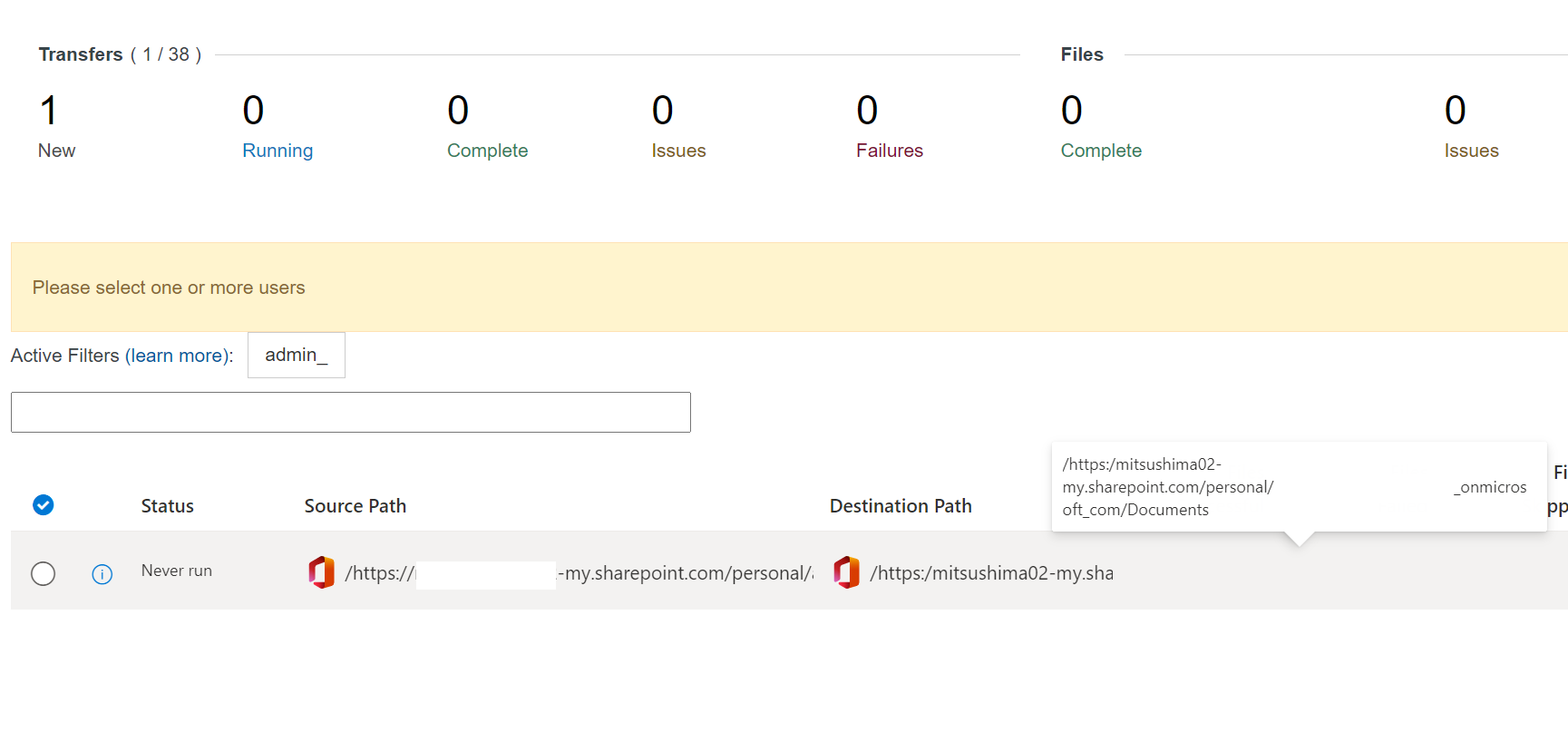Sort by Source Path column header
The width and height of the screenshot is (1568, 732).
[x=355, y=506]
